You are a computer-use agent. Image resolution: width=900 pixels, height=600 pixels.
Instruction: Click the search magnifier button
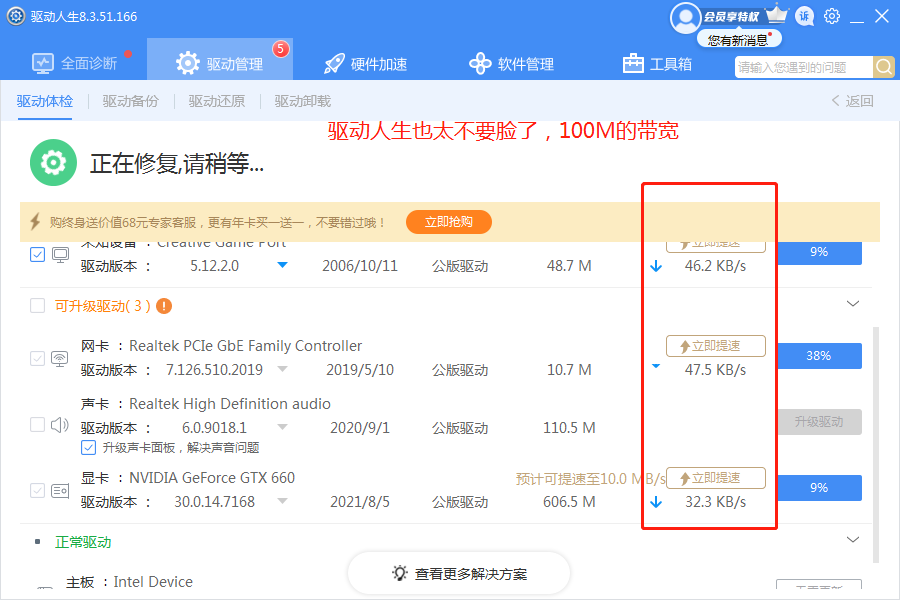pos(884,67)
